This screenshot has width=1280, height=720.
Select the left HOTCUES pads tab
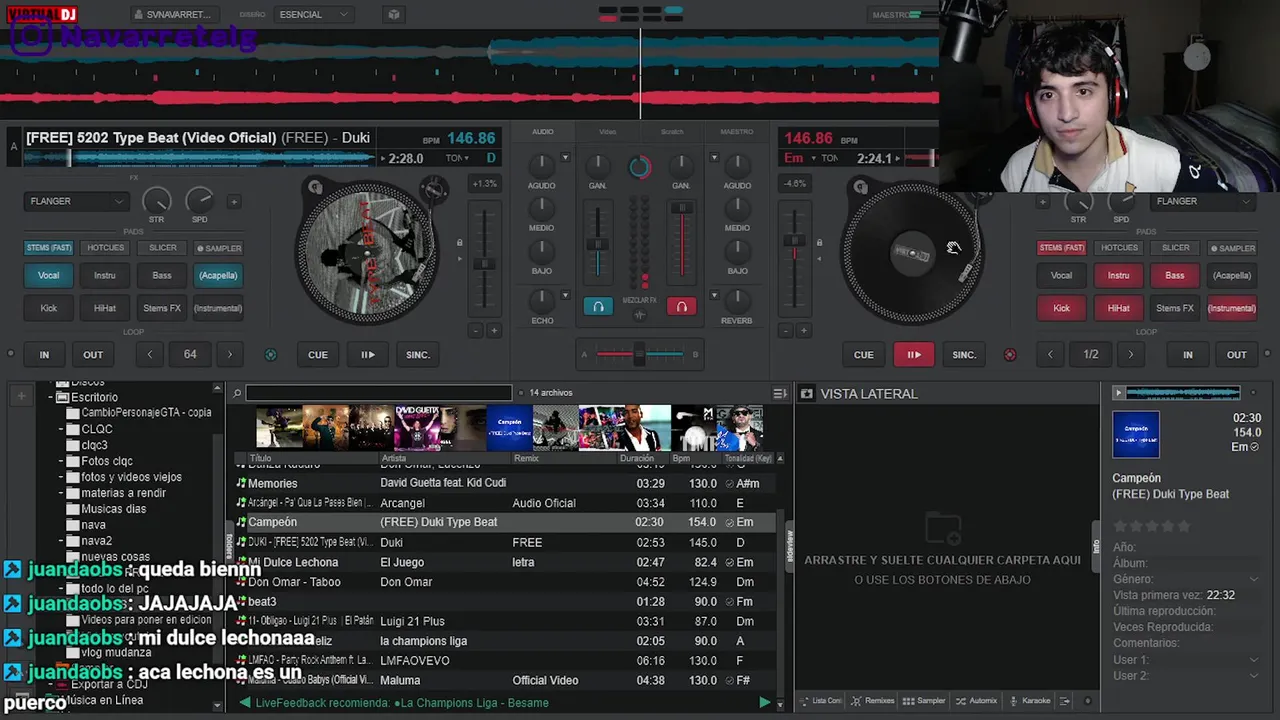click(x=105, y=248)
